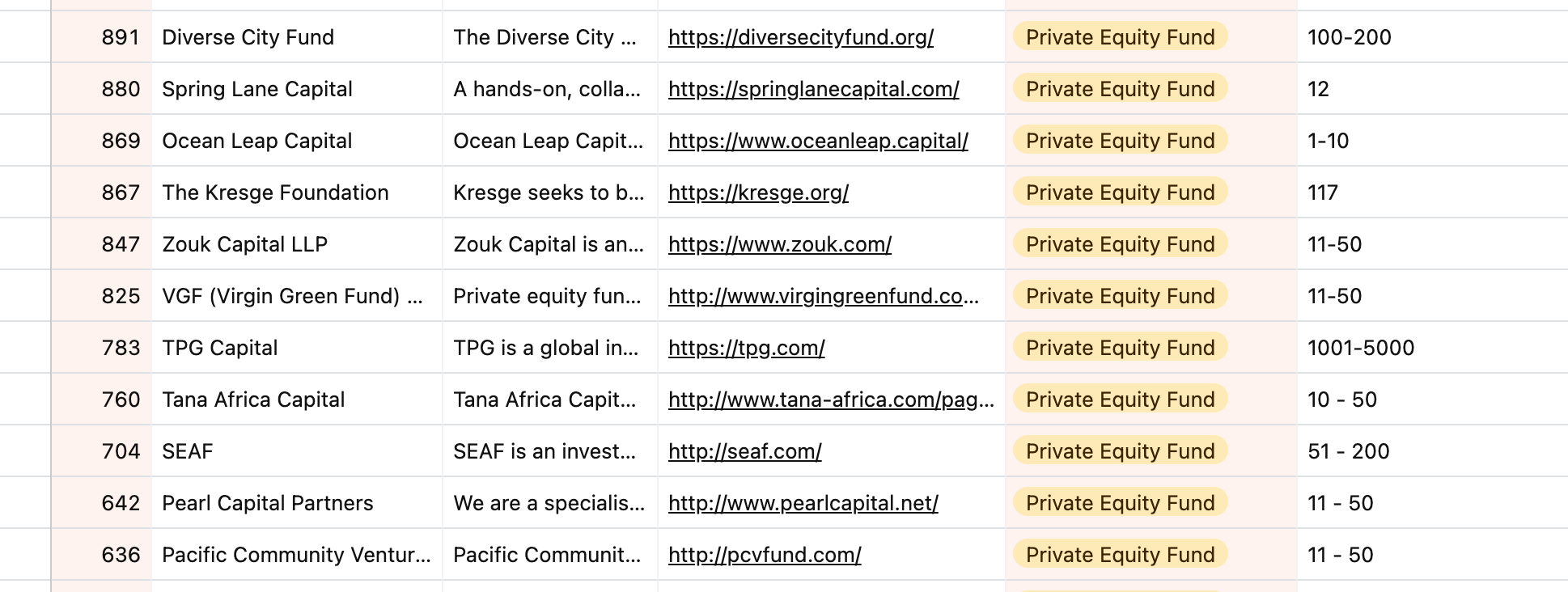Select the TPG Capital name cell
This screenshot has width=1568, height=592.
point(297,348)
